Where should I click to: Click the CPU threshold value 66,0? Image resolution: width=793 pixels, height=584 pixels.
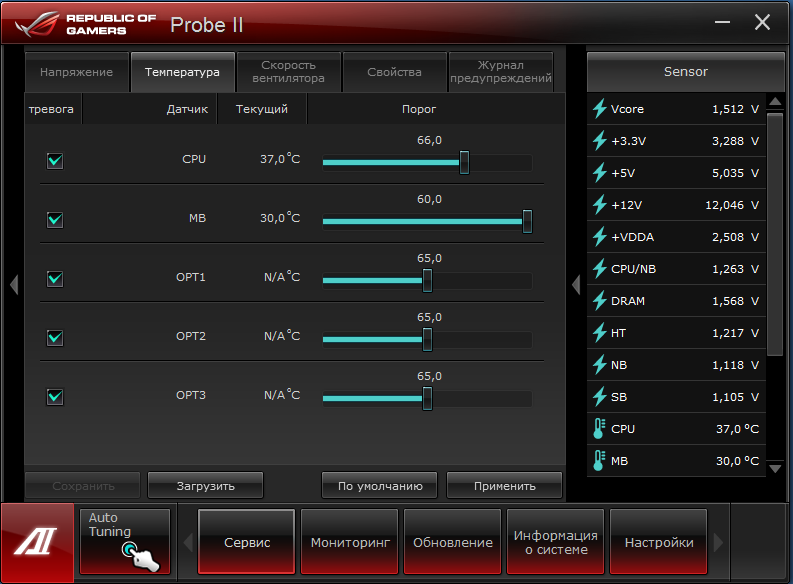[429, 140]
